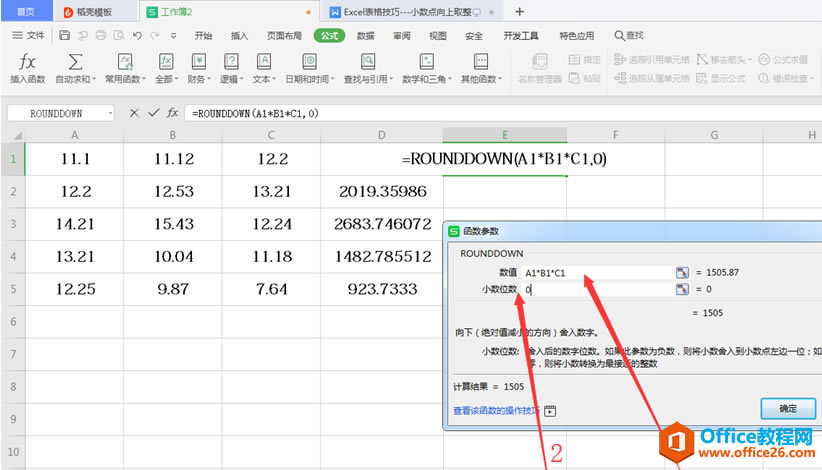
Task: Open the Name Manager (名称管理器) icon
Action: pyautogui.click(x=539, y=62)
